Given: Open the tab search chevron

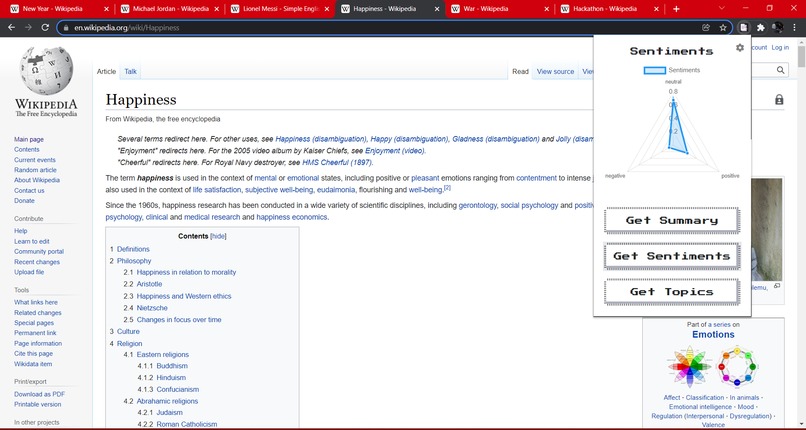Looking at the screenshot, I should [x=722, y=8].
